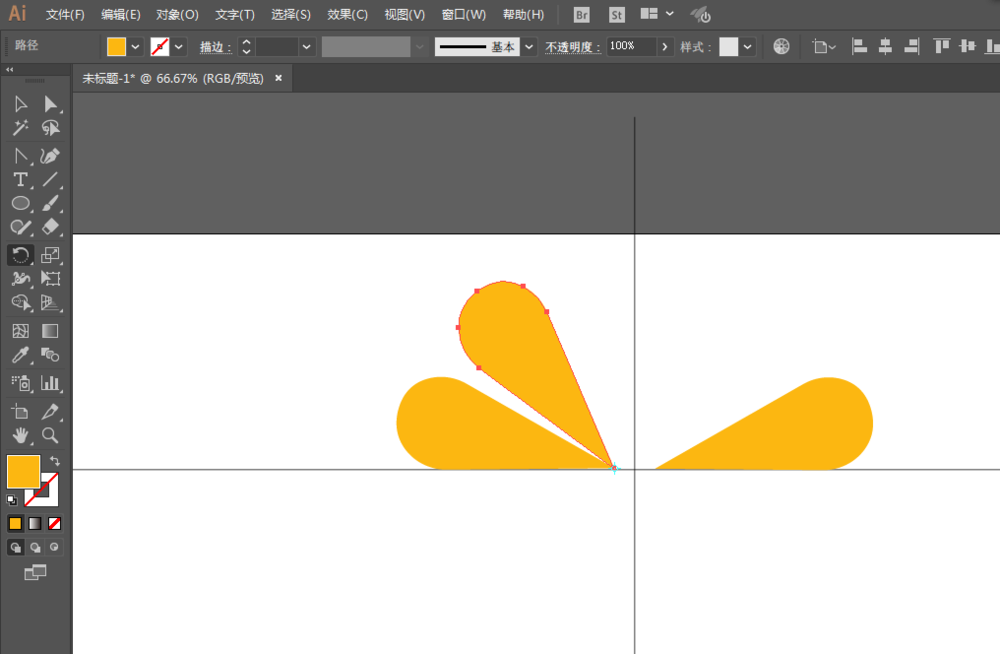The image size is (1000, 654).
Task: Choose the Eraser tool
Action: pos(50,228)
